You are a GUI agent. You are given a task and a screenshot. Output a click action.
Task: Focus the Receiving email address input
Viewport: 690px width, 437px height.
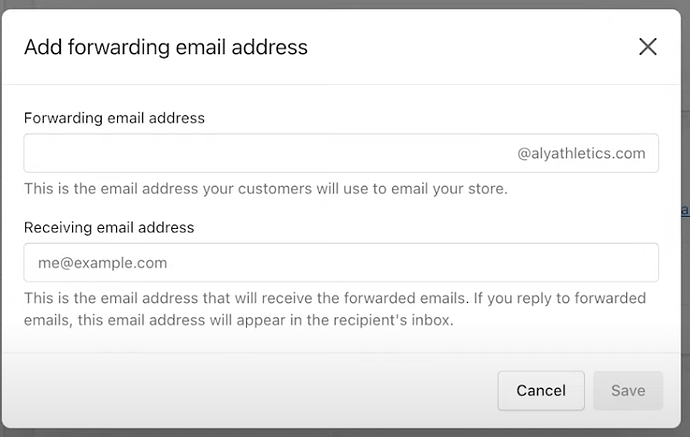(x=340, y=263)
